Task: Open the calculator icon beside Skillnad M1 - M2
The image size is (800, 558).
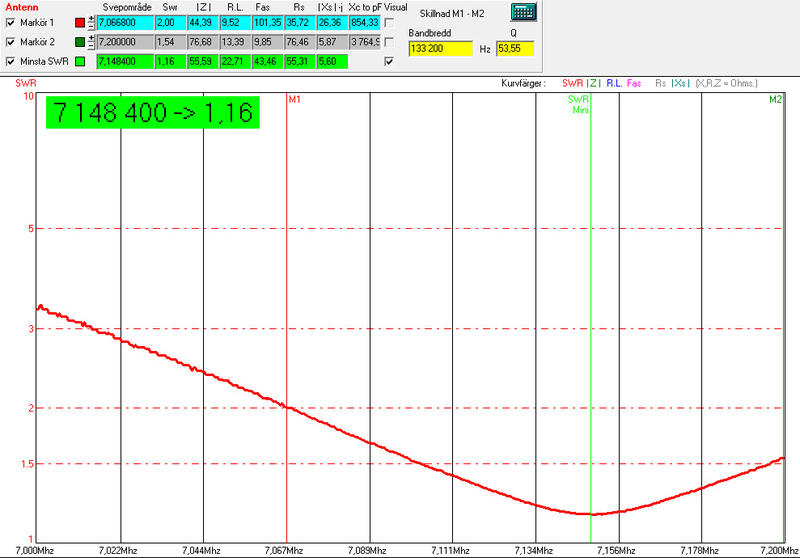Action: coord(523,12)
